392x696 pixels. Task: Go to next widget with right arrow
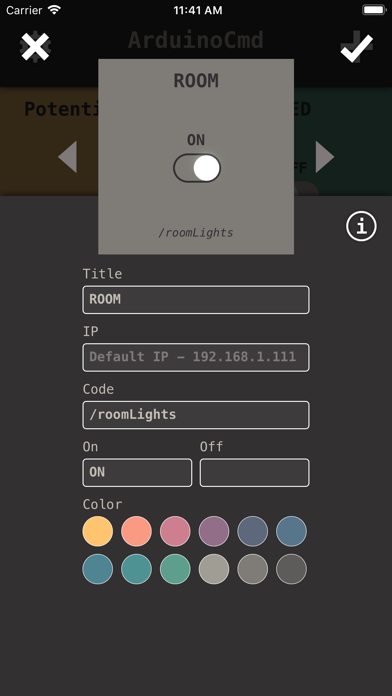pos(325,157)
